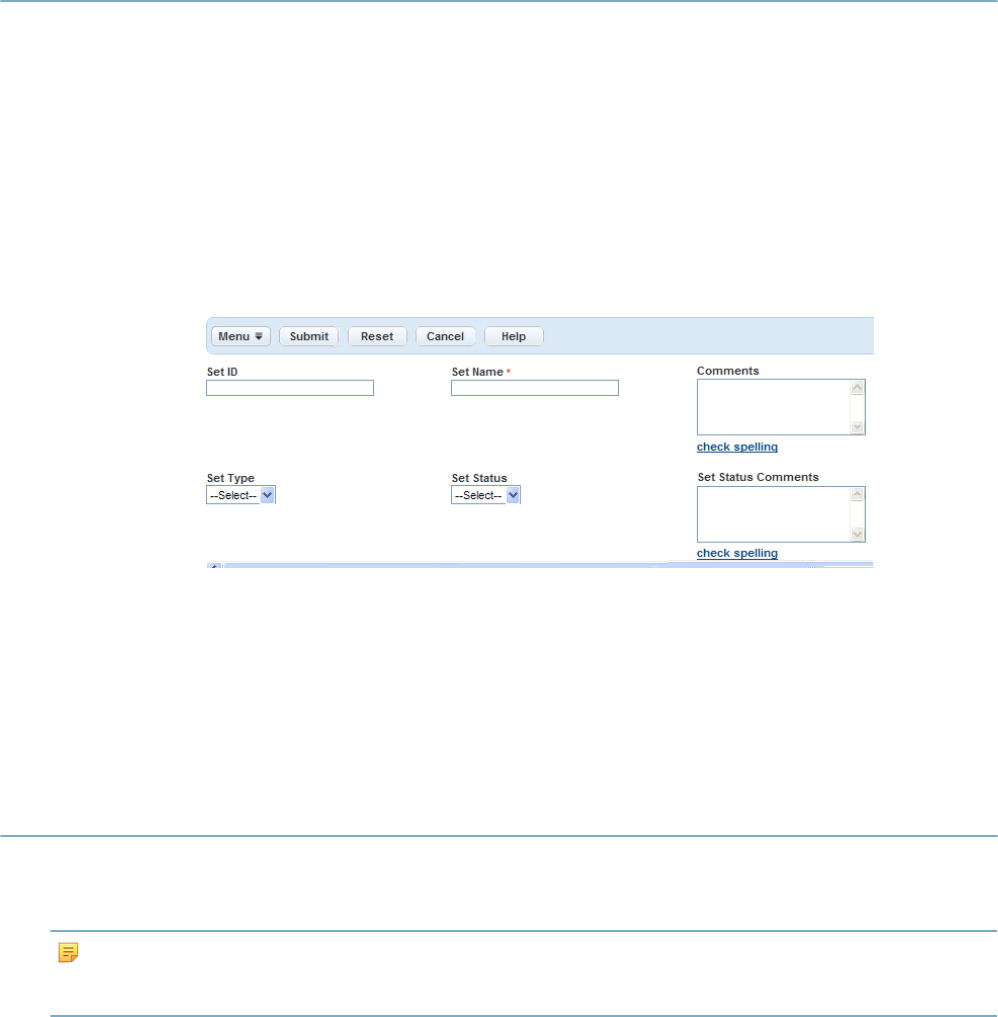Screen dimensions: 998x1017
Task: Focus the Set ID input field
Action: point(290,388)
